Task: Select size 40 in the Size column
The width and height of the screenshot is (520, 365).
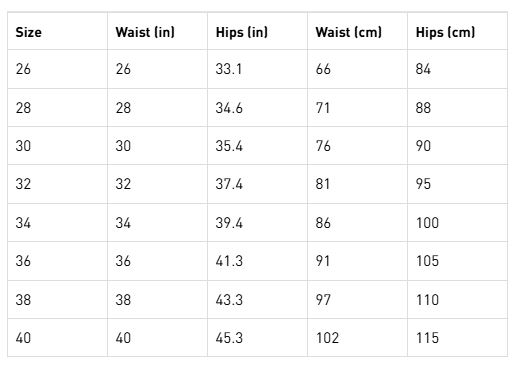Action: click(23, 338)
